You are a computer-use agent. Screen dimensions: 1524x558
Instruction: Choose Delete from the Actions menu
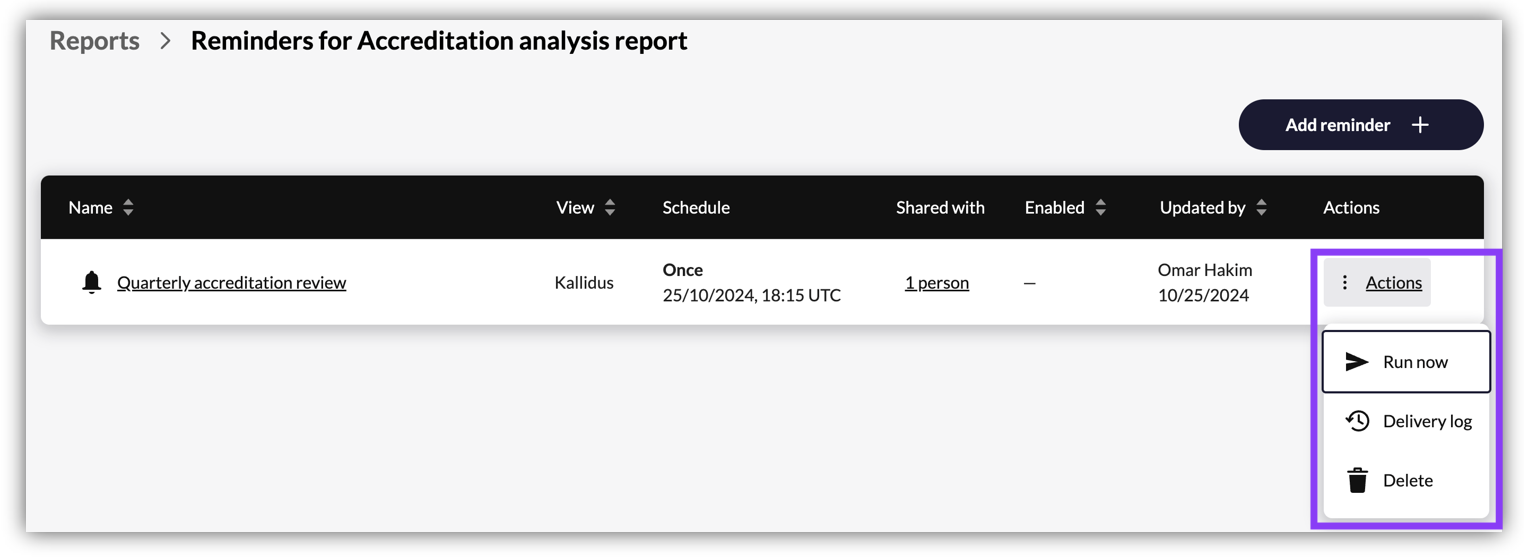pyautogui.click(x=1406, y=480)
